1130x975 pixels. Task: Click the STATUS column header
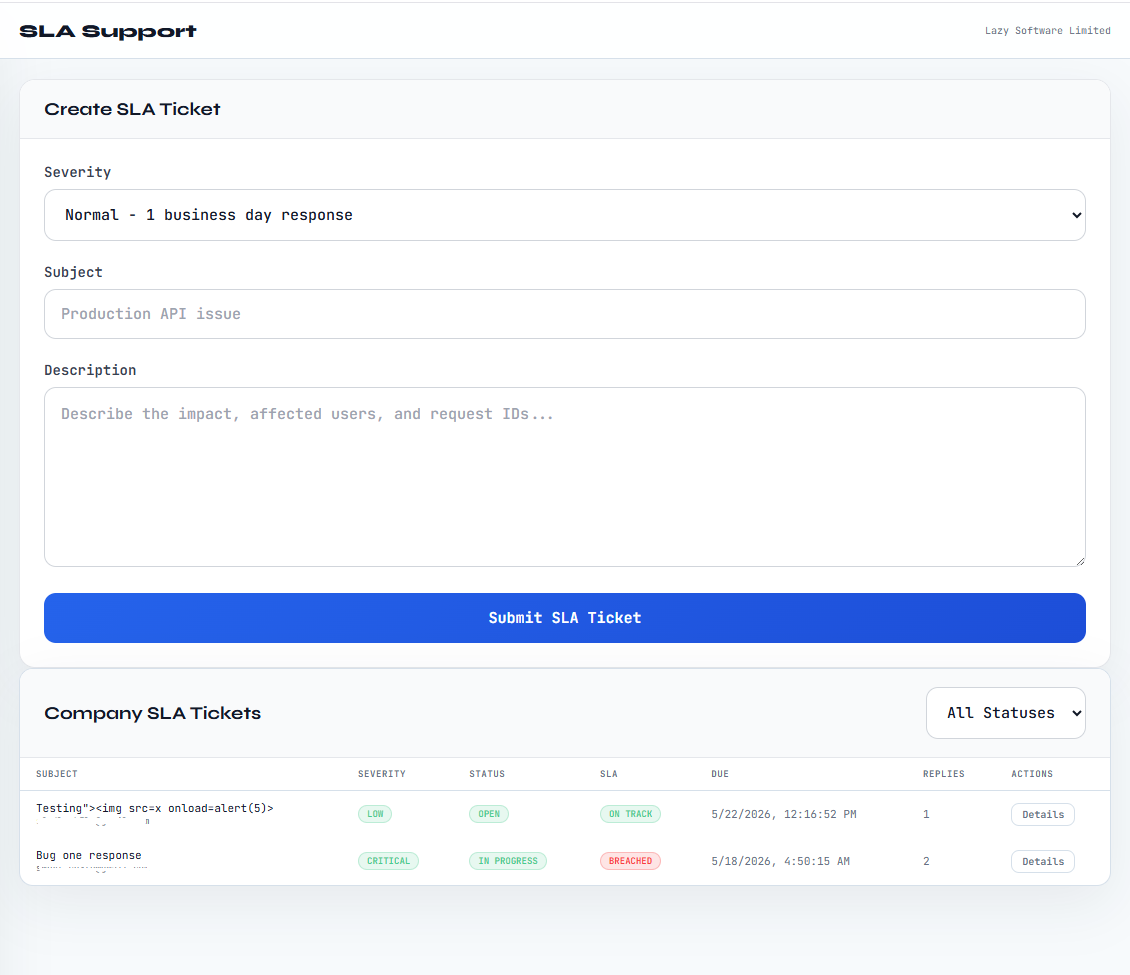(x=487, y=774)
